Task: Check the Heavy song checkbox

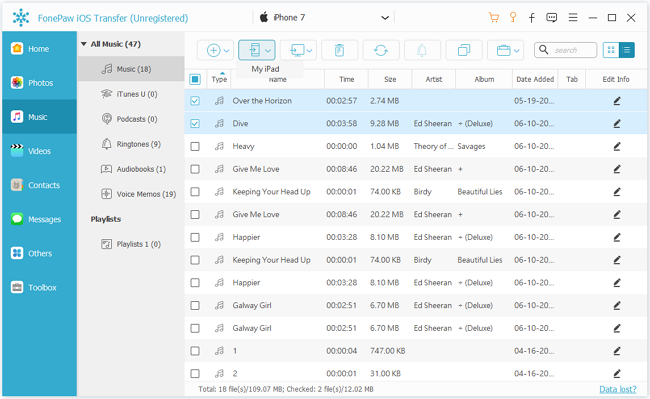Action: coord(195,146)
